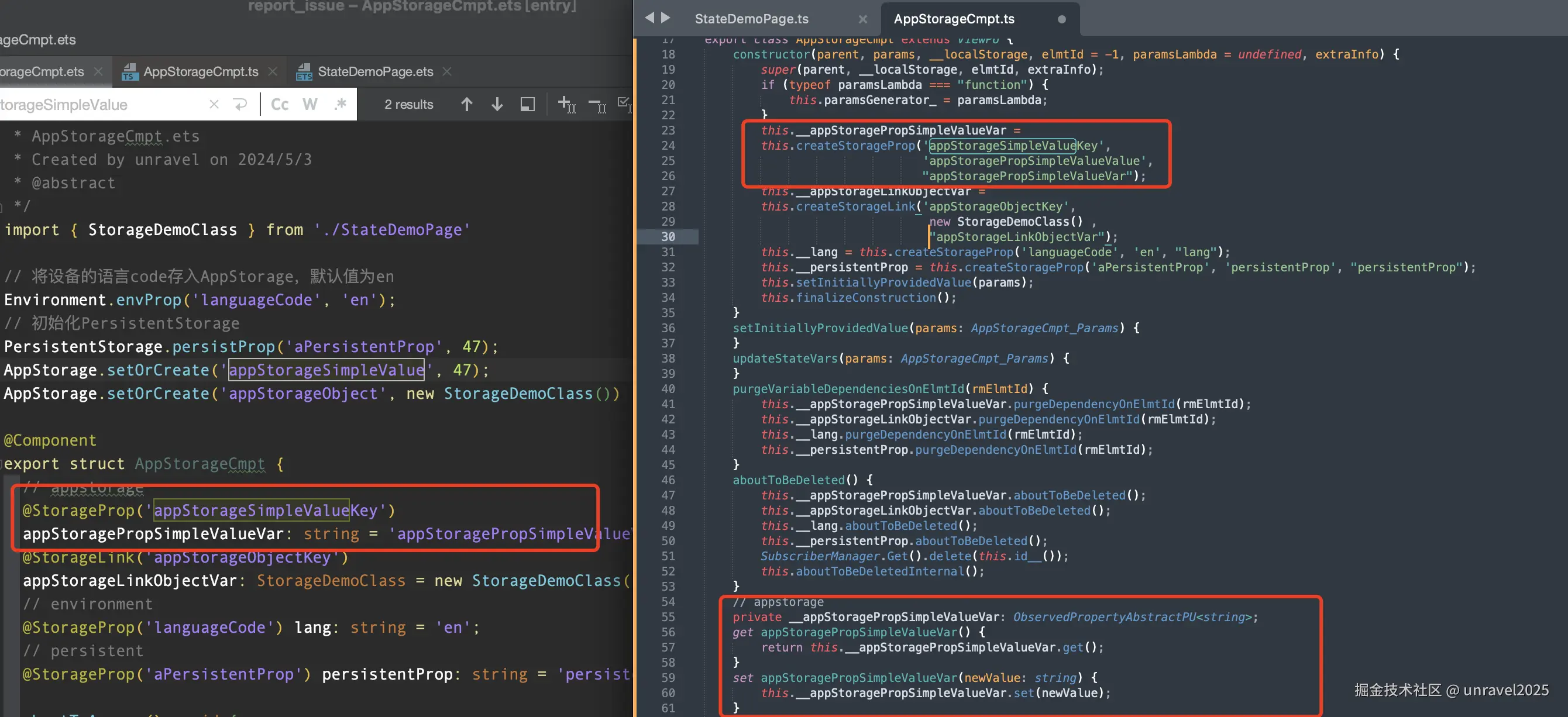Navigate forward with right arrow in right editor
1568x717 pixels.
666,18
